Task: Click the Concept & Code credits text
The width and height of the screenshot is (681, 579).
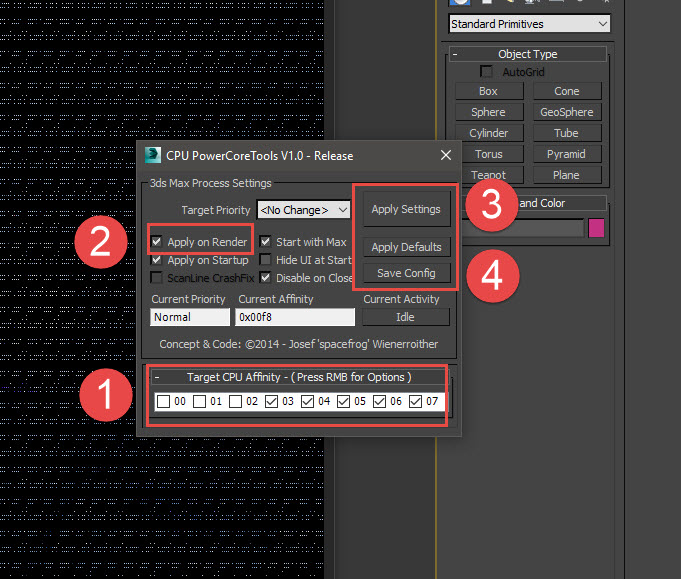Action: coord(299,344)
